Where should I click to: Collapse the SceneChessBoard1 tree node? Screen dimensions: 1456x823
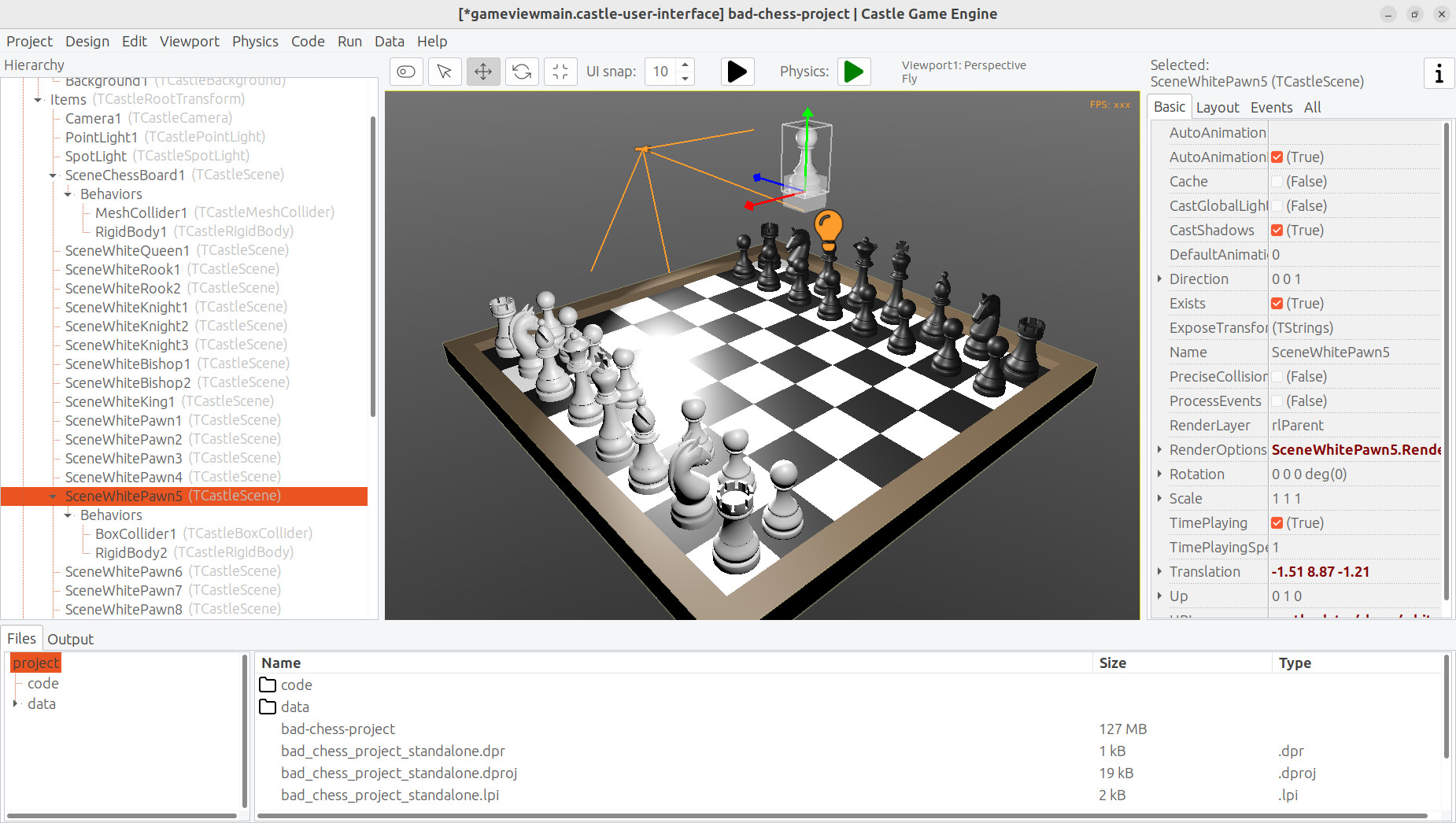53,175
